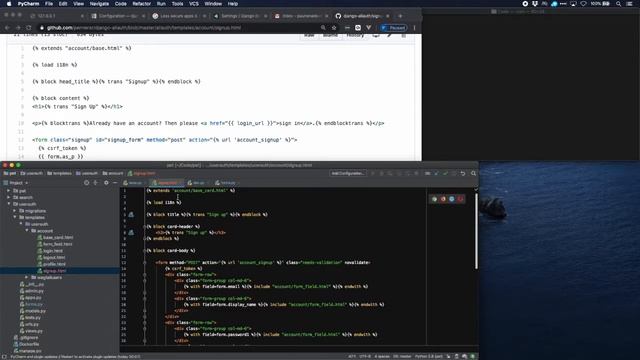640x360 pixels.
Task: Click the override gutter icon beside block title
Action: pyautogui.click(x=131, y=214)
